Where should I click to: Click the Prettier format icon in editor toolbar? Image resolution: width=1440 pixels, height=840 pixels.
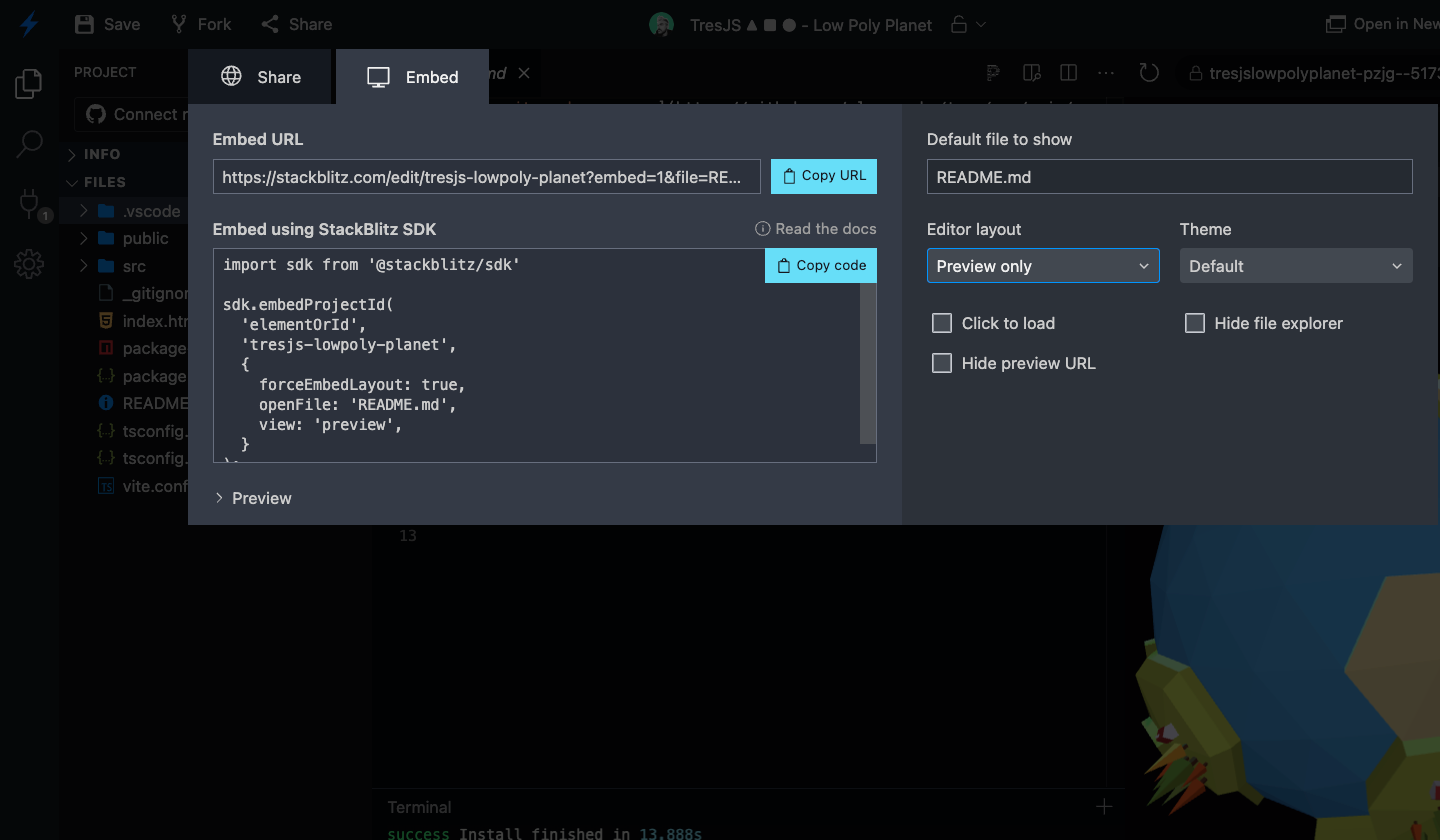pos(993,73)
